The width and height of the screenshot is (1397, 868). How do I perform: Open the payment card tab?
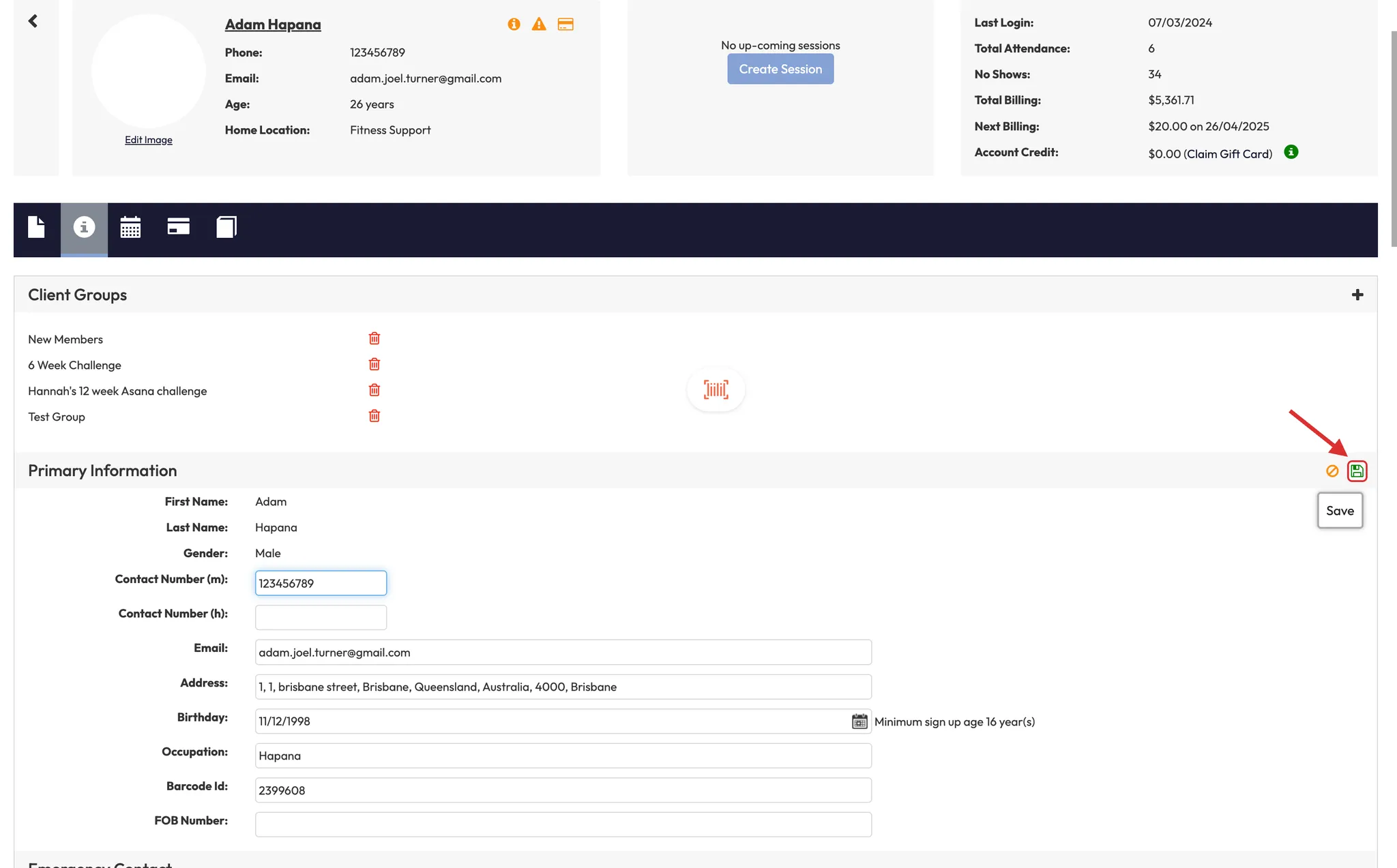coord(178,227)
